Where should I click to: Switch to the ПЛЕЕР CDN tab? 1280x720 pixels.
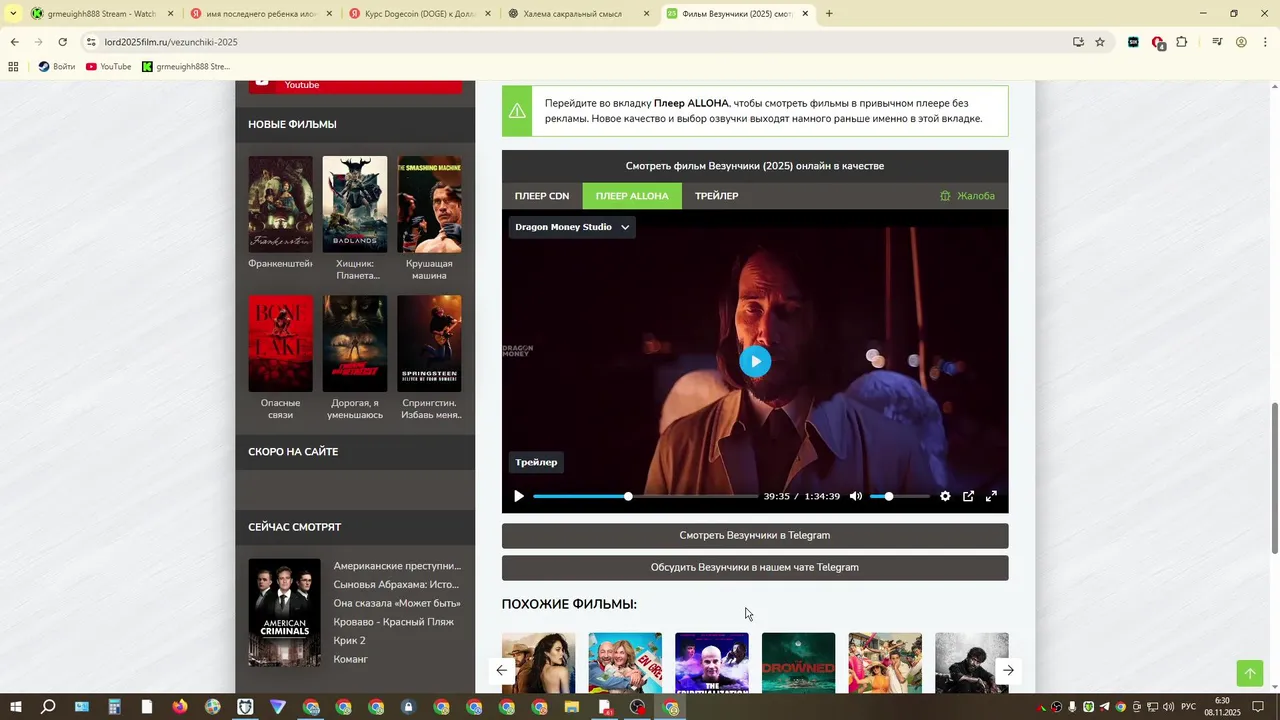542,196
